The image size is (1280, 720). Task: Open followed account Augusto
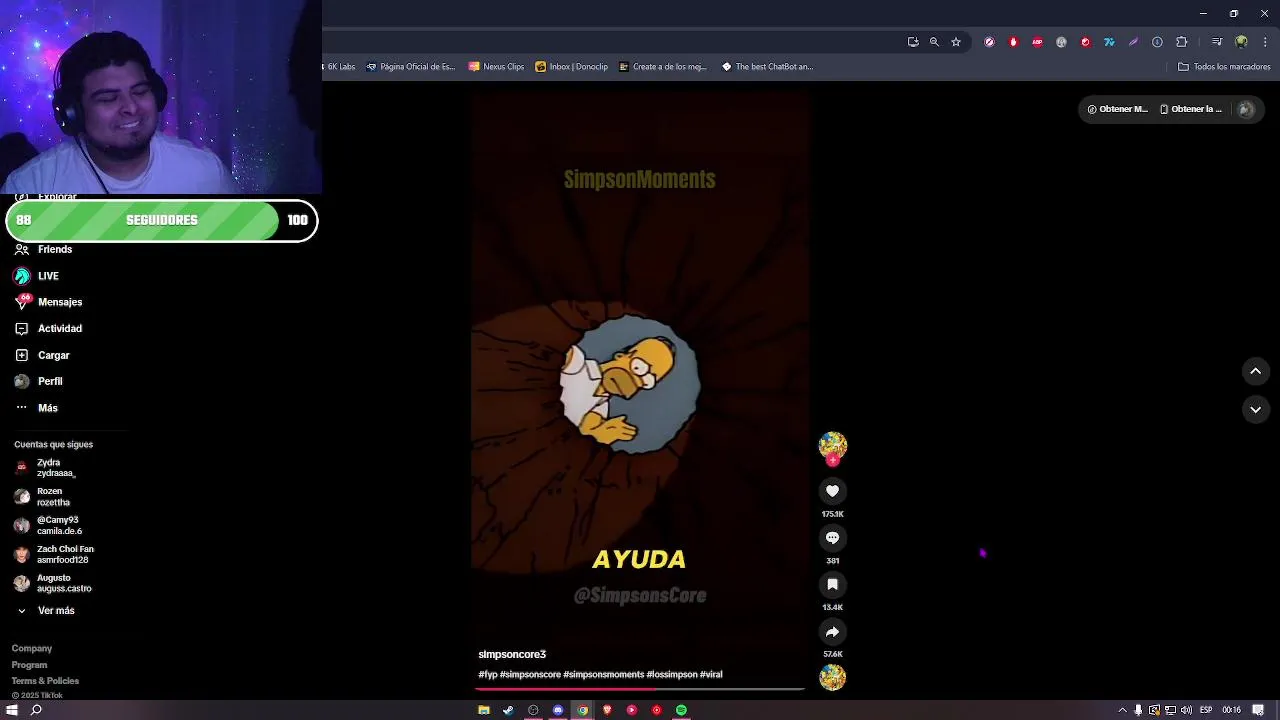pos(53,583)
